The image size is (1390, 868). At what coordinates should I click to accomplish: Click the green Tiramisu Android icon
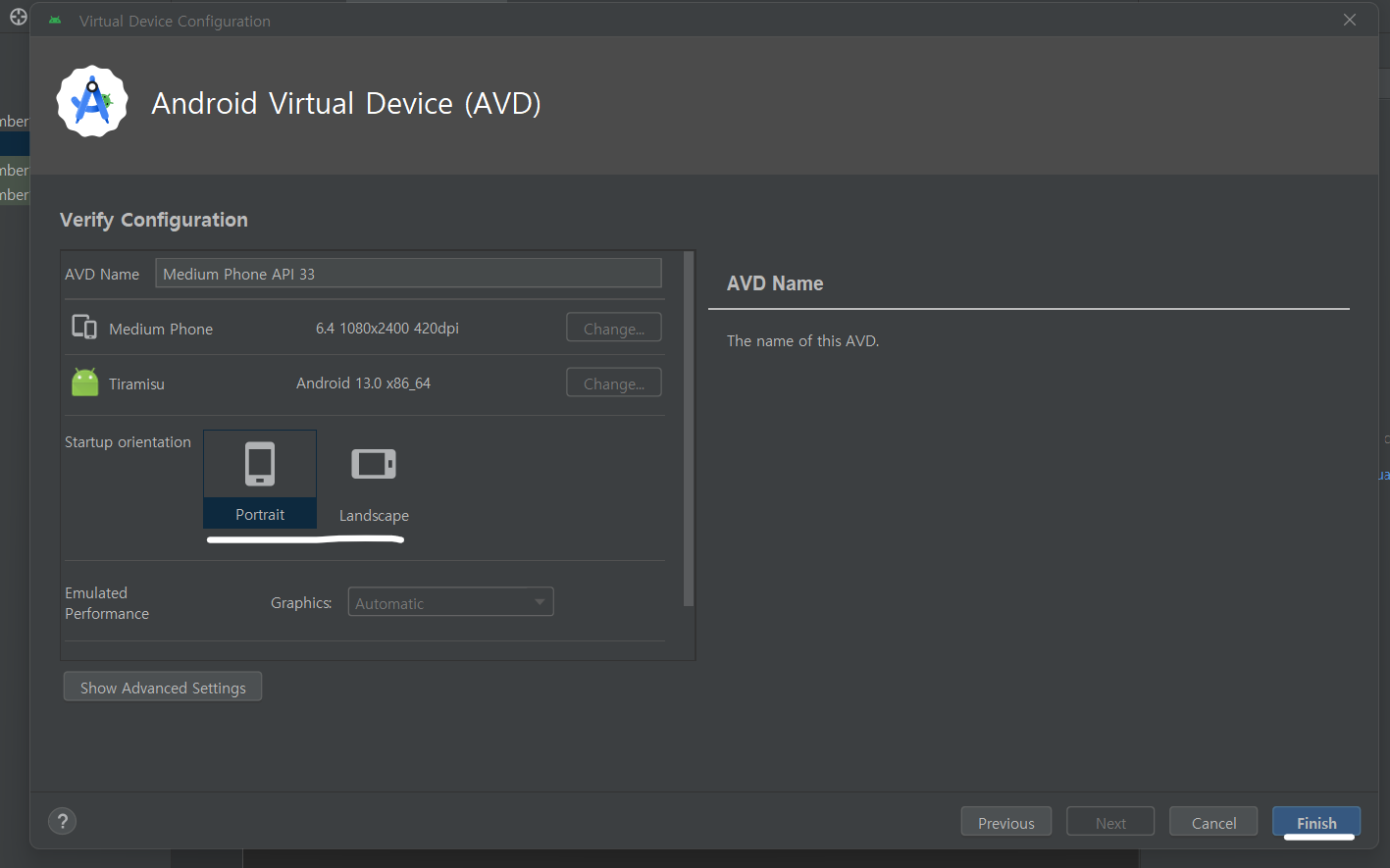85,383
